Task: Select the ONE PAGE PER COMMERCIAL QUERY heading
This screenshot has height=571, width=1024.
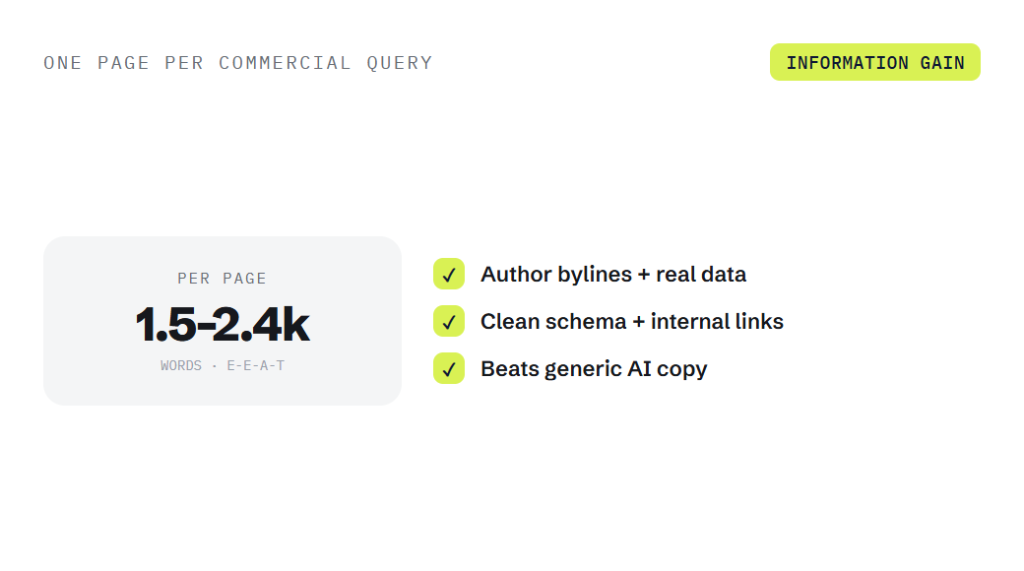Action: pyautogui.click(x=238, y=63)
